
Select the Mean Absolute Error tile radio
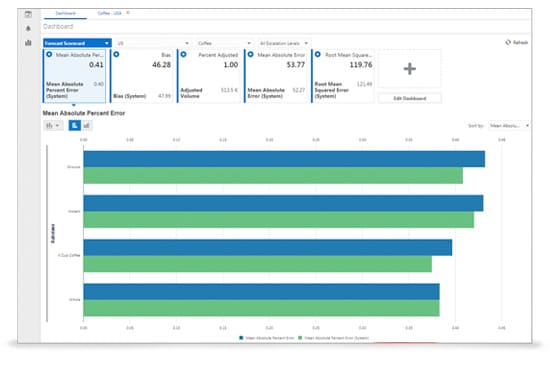click(x=250, y=55)
